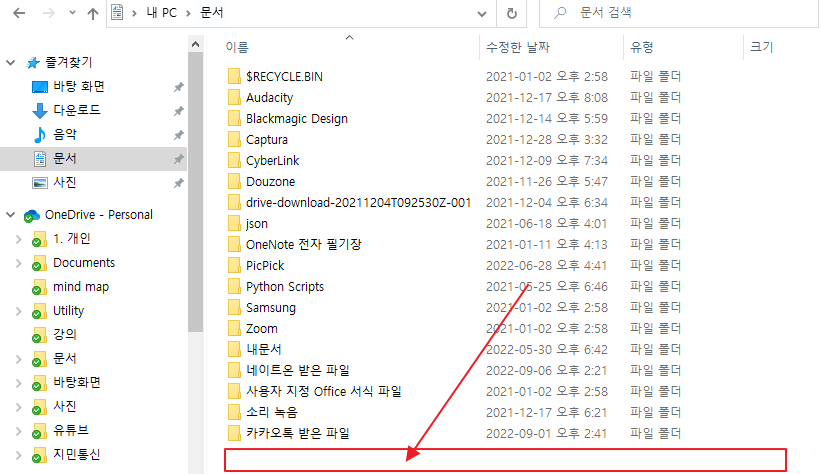Click 파일 폴더 type in Captura row
The width and height of the screenshot is (821, 474).
tap(655, 139)
